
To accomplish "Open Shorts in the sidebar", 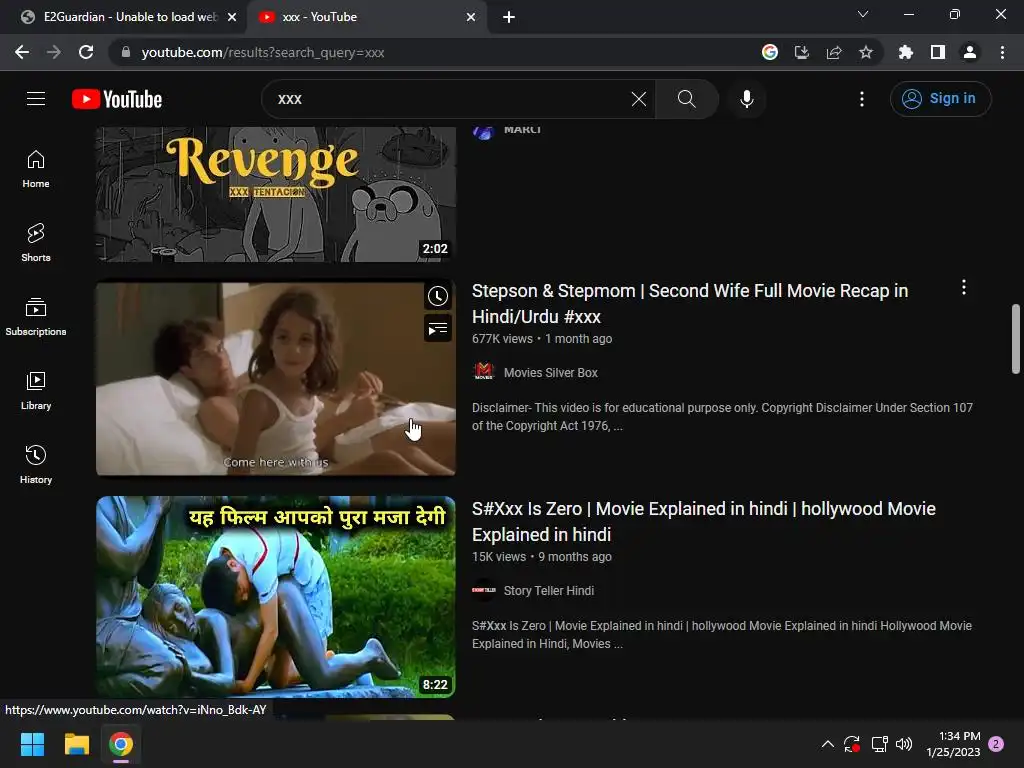I will pos(36,243).
